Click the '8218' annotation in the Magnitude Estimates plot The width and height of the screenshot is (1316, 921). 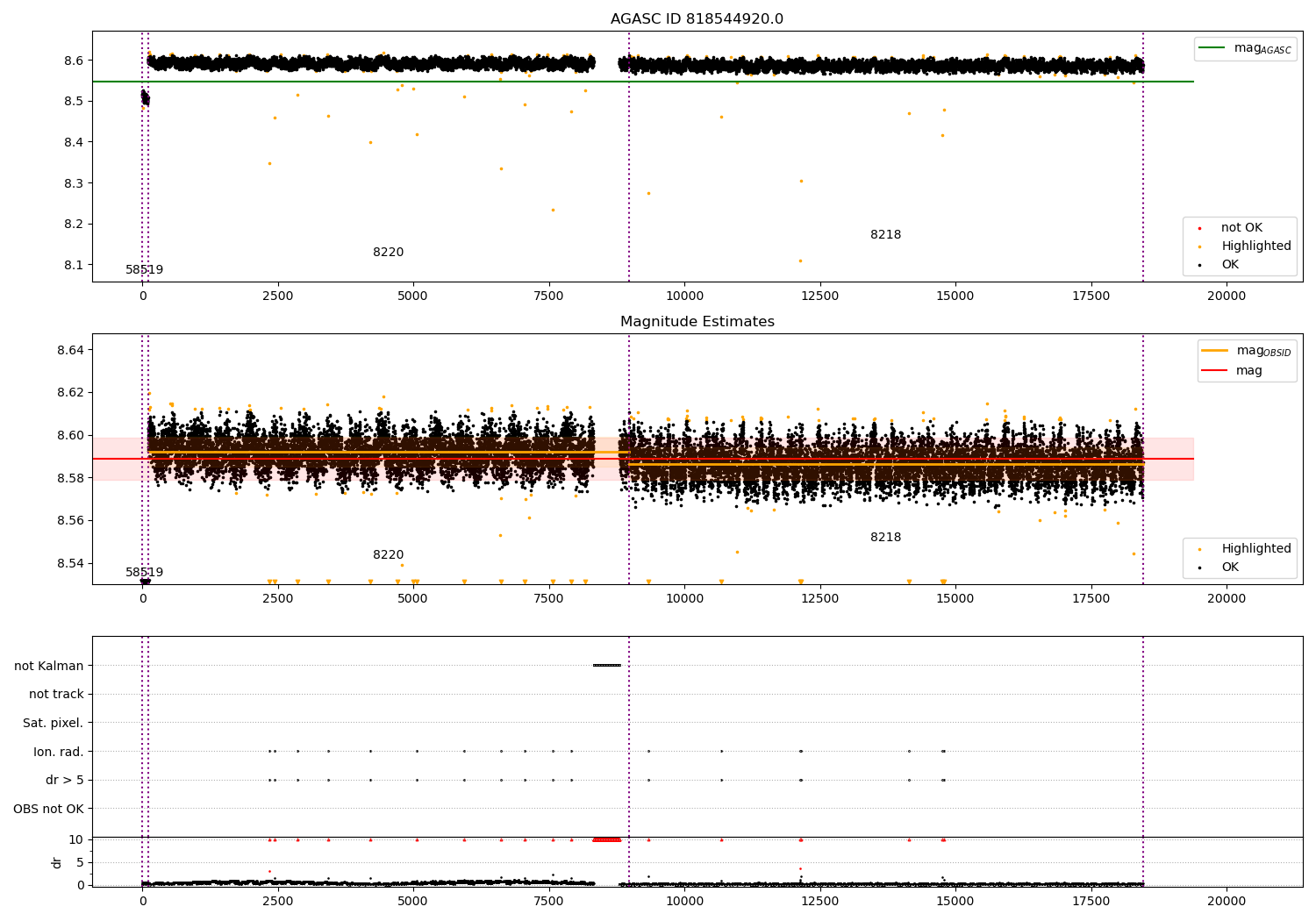pos(885,538)
